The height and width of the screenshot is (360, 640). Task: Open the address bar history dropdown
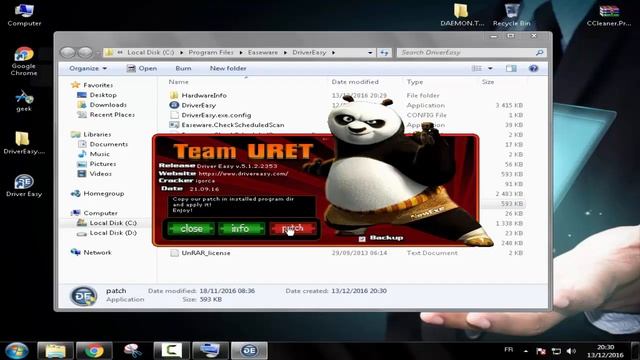pos(370,53)
